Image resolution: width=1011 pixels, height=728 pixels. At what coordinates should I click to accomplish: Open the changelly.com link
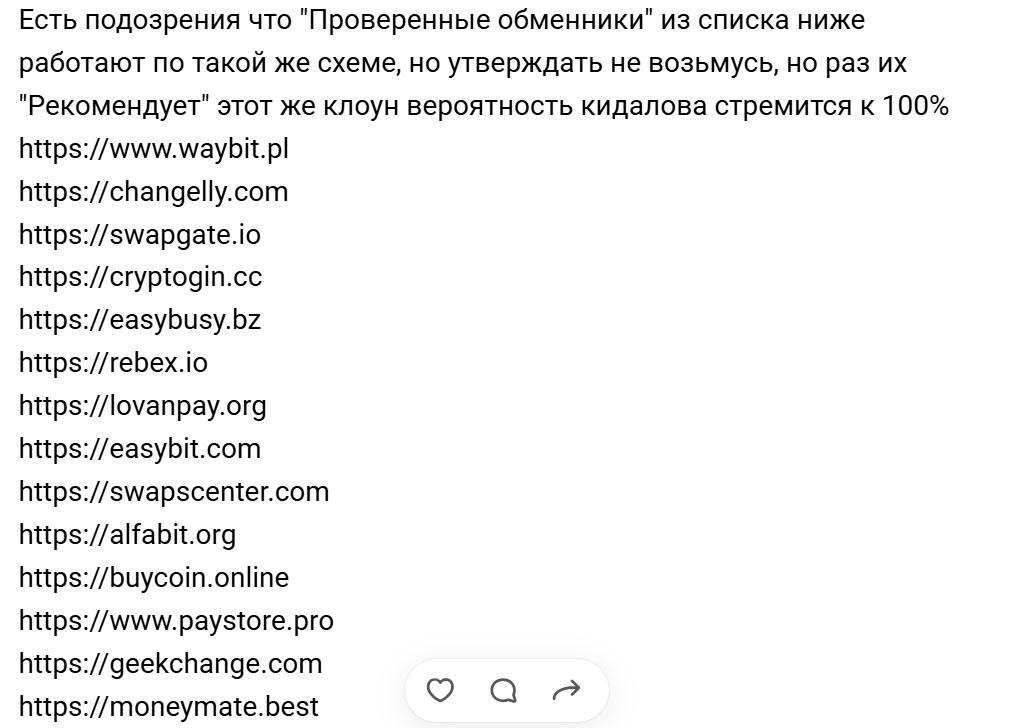tap(153, 192)
